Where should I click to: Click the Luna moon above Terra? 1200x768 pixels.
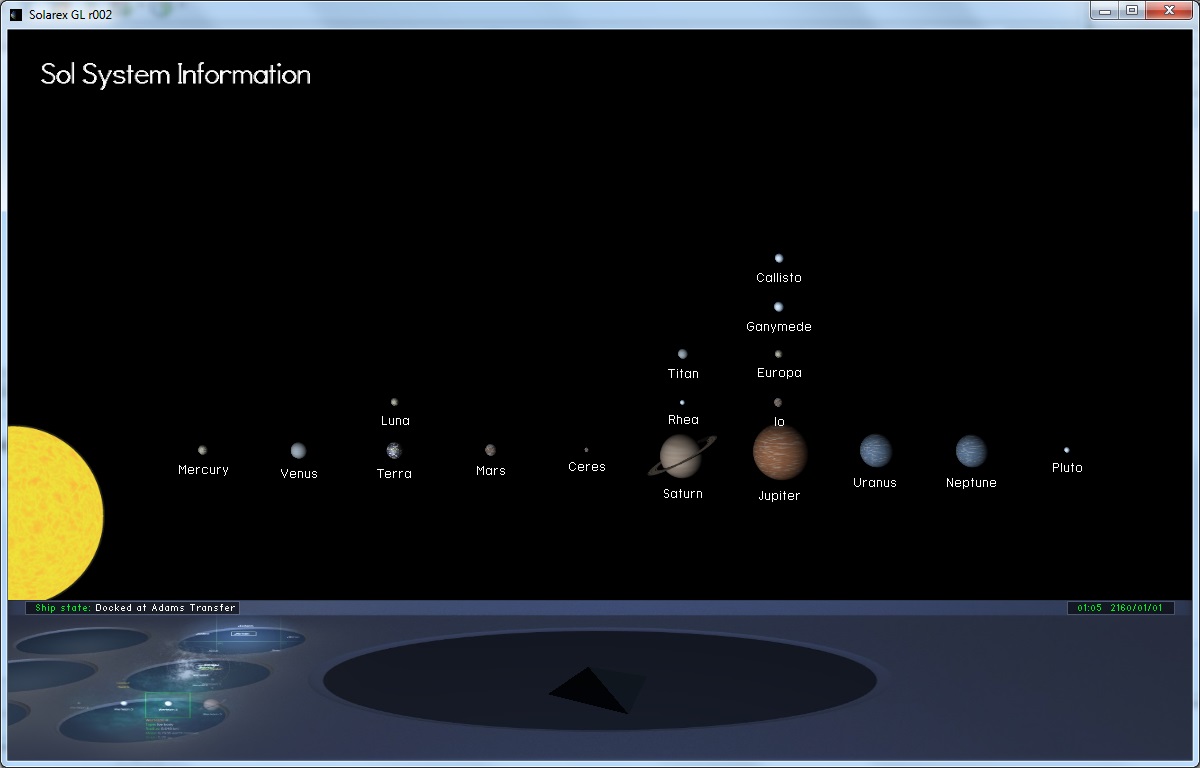point(394,402)
